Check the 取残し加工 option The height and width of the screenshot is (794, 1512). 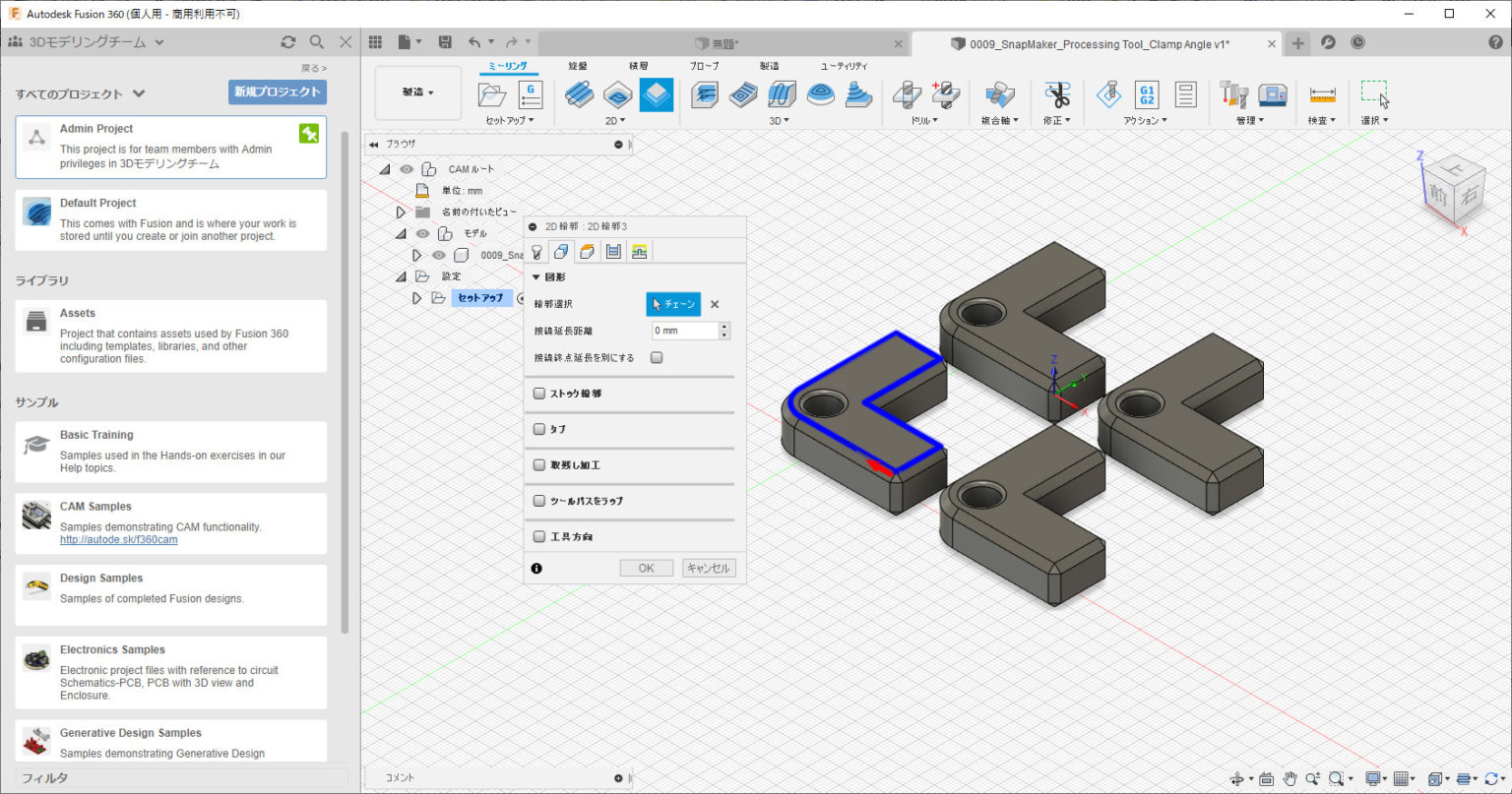coord(538,464)
